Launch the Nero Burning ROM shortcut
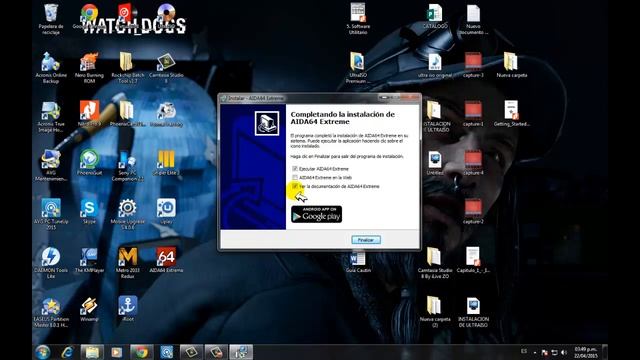 [x=89, y=68]
